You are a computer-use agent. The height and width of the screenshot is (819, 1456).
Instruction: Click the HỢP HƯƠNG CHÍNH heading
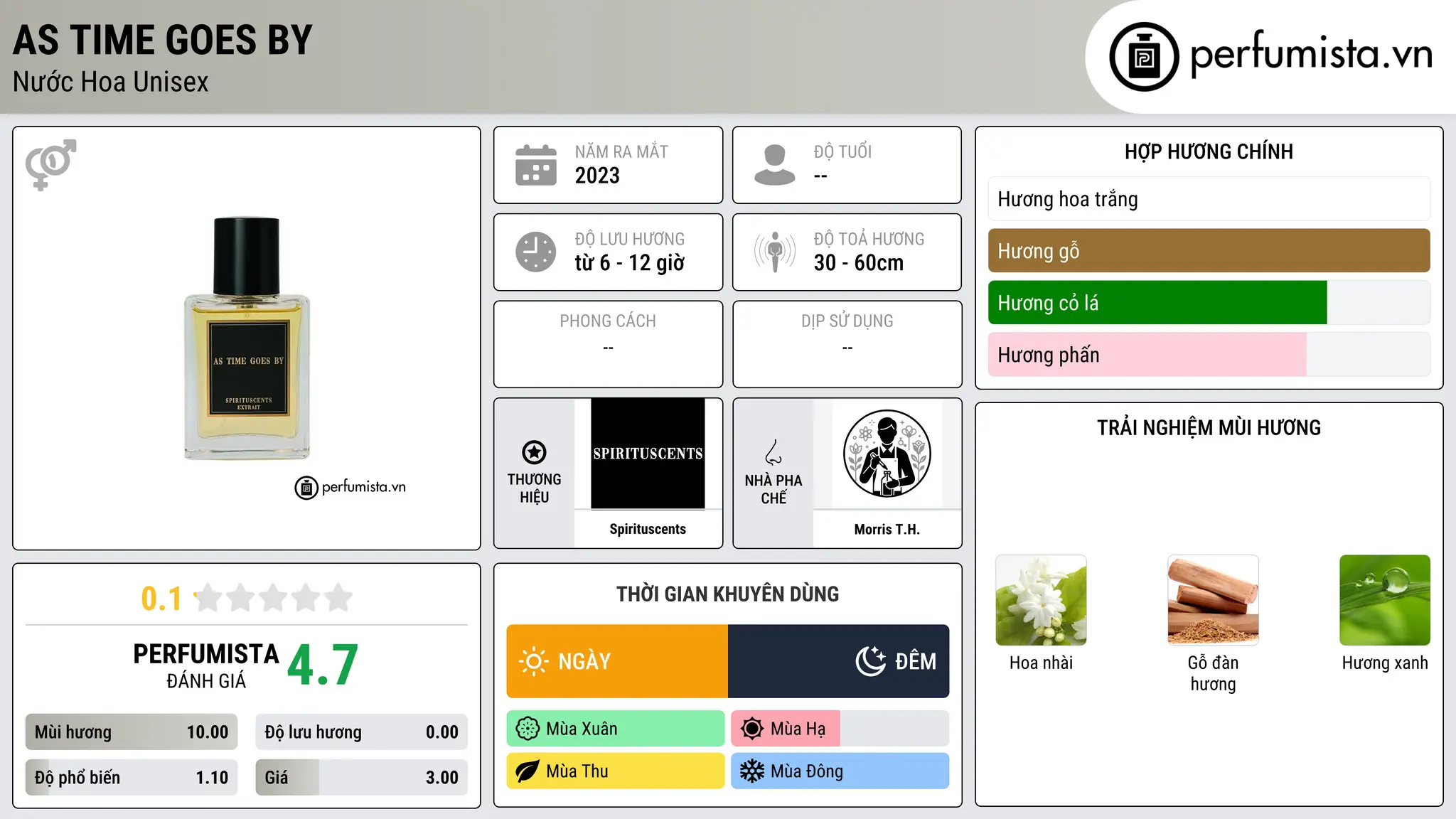coord(1209,152)
